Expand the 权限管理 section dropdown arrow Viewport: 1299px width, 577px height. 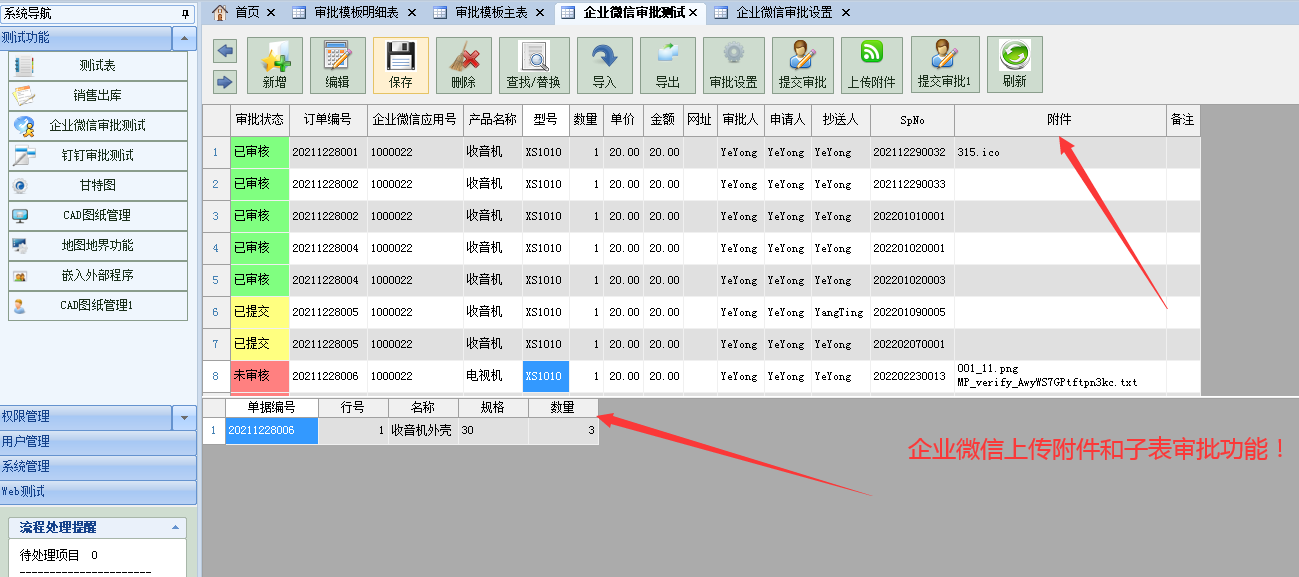click(184, 417)
